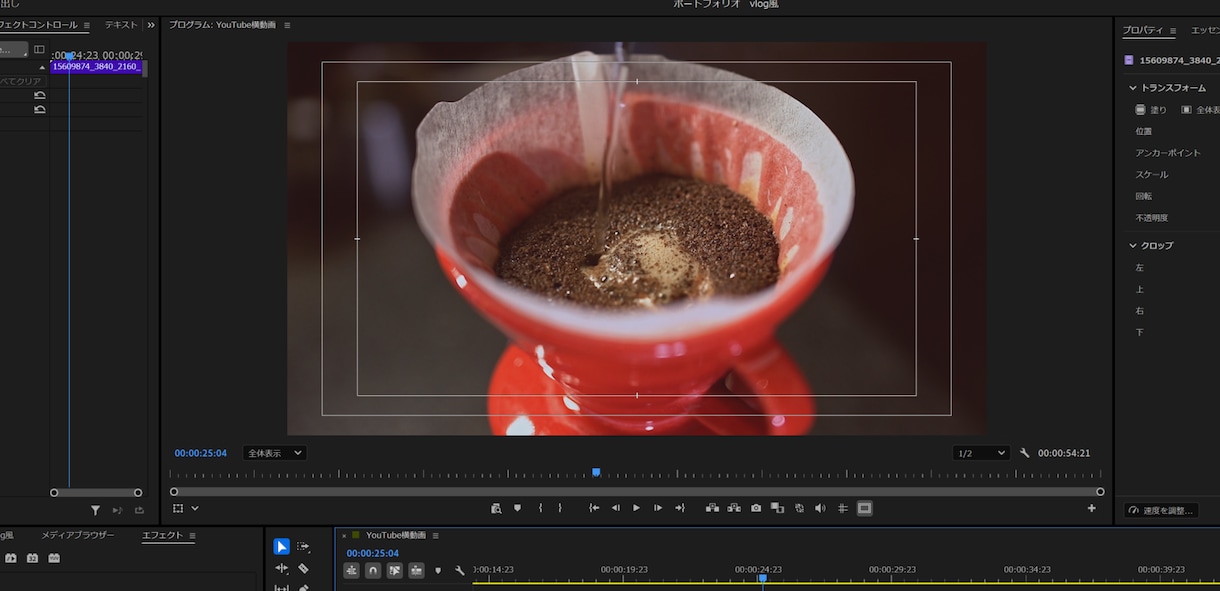
Task: Select the Razor tool
Action: coord(304,568)
